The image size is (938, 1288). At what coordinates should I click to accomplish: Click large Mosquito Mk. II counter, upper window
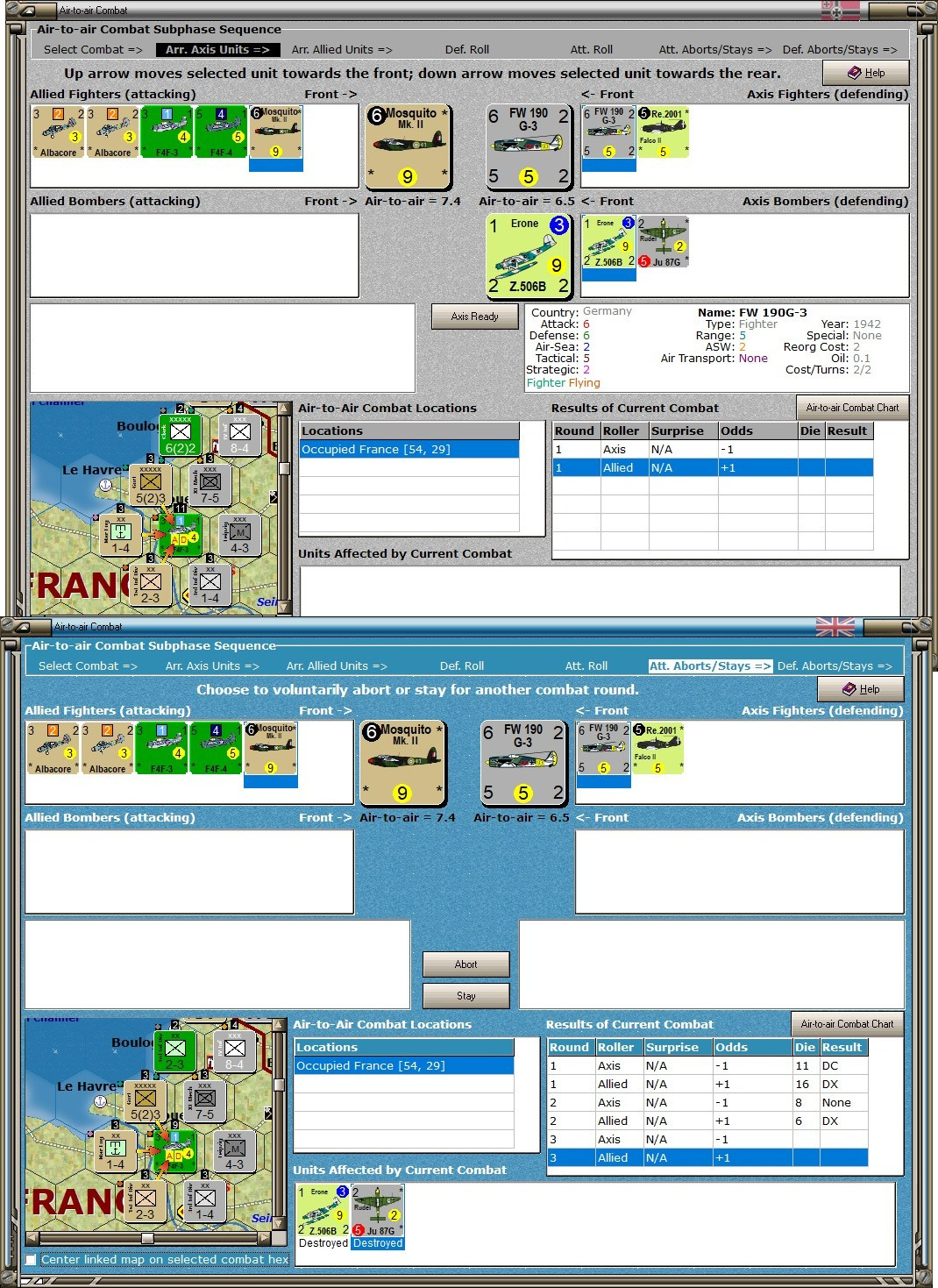[x=408, y=146]
